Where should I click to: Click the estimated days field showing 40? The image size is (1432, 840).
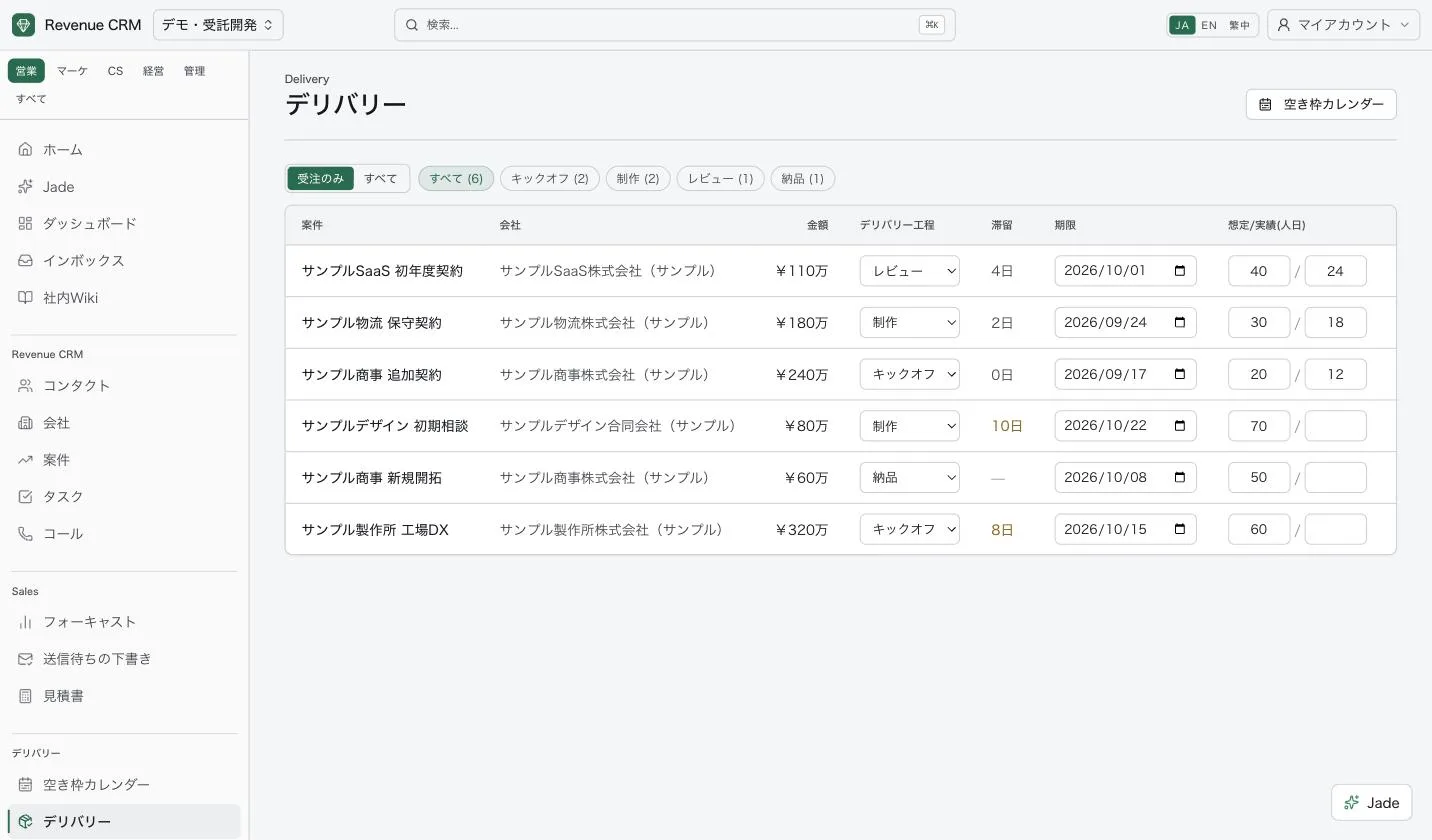(1259, 271)
